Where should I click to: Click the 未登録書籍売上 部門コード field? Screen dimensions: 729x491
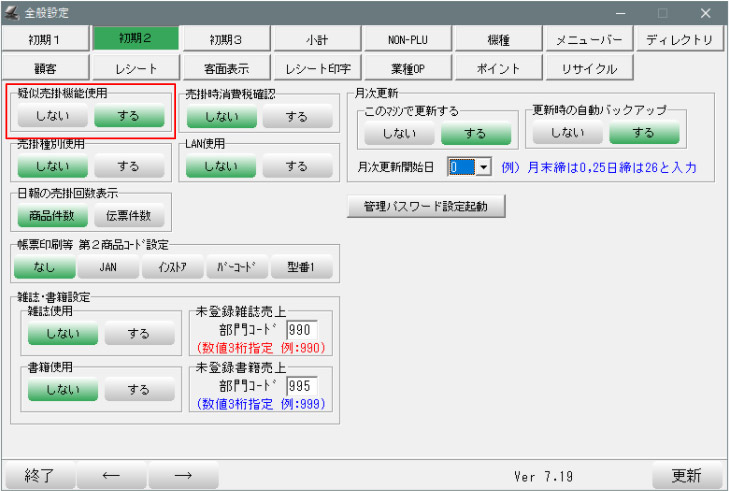(x=301, y=385)
